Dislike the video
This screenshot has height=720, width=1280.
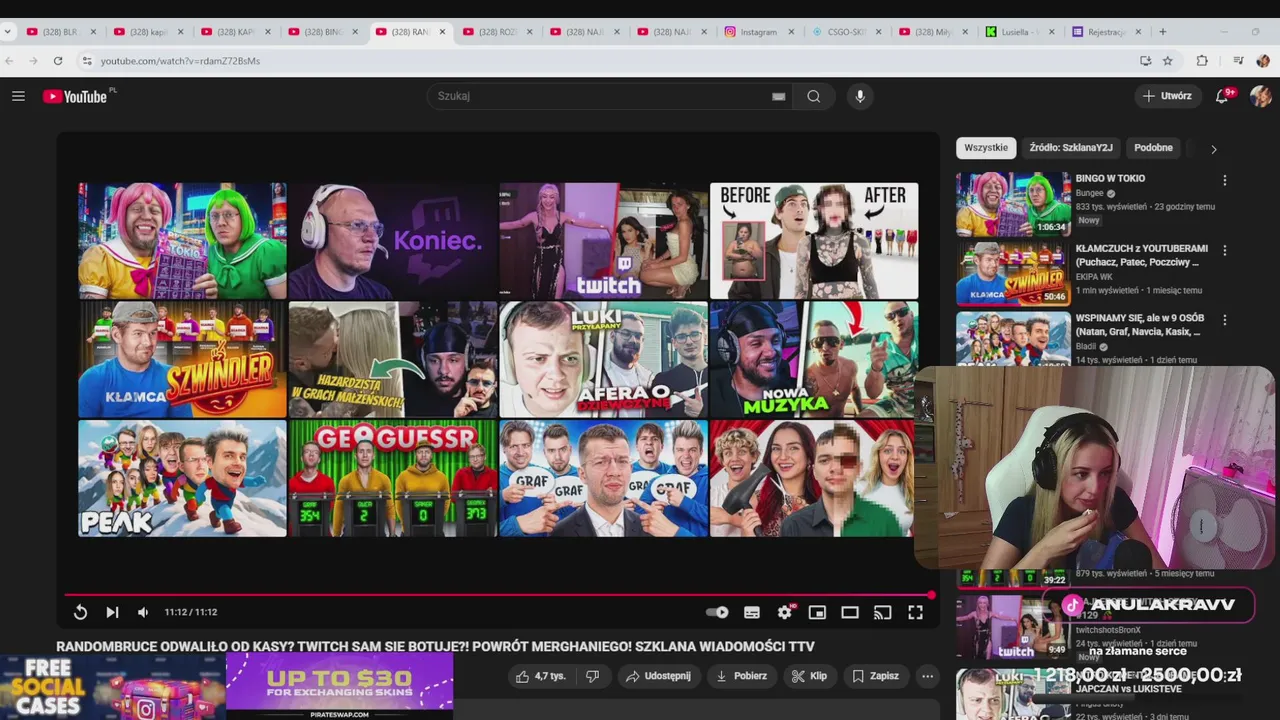(592, 676)
